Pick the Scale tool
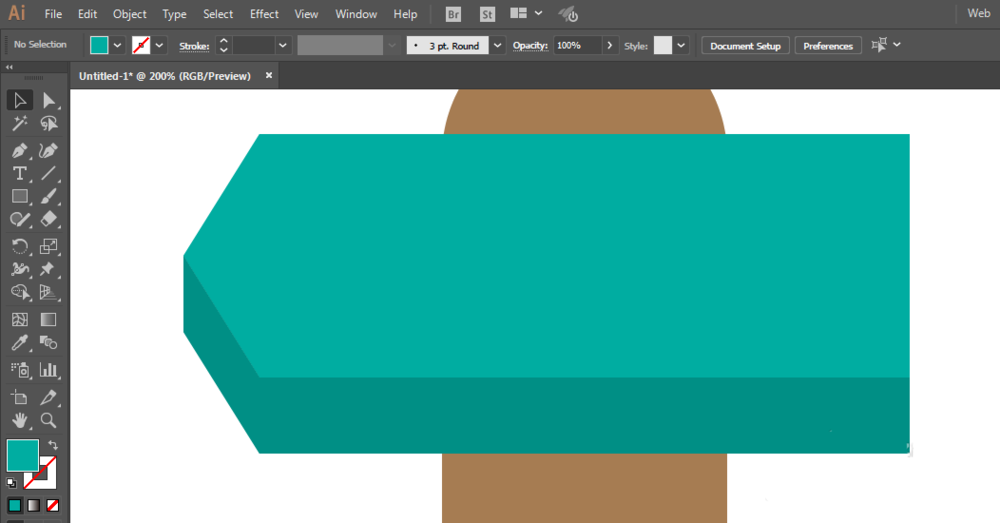The height and width of the screenshot is (523, 1000). 48,246
